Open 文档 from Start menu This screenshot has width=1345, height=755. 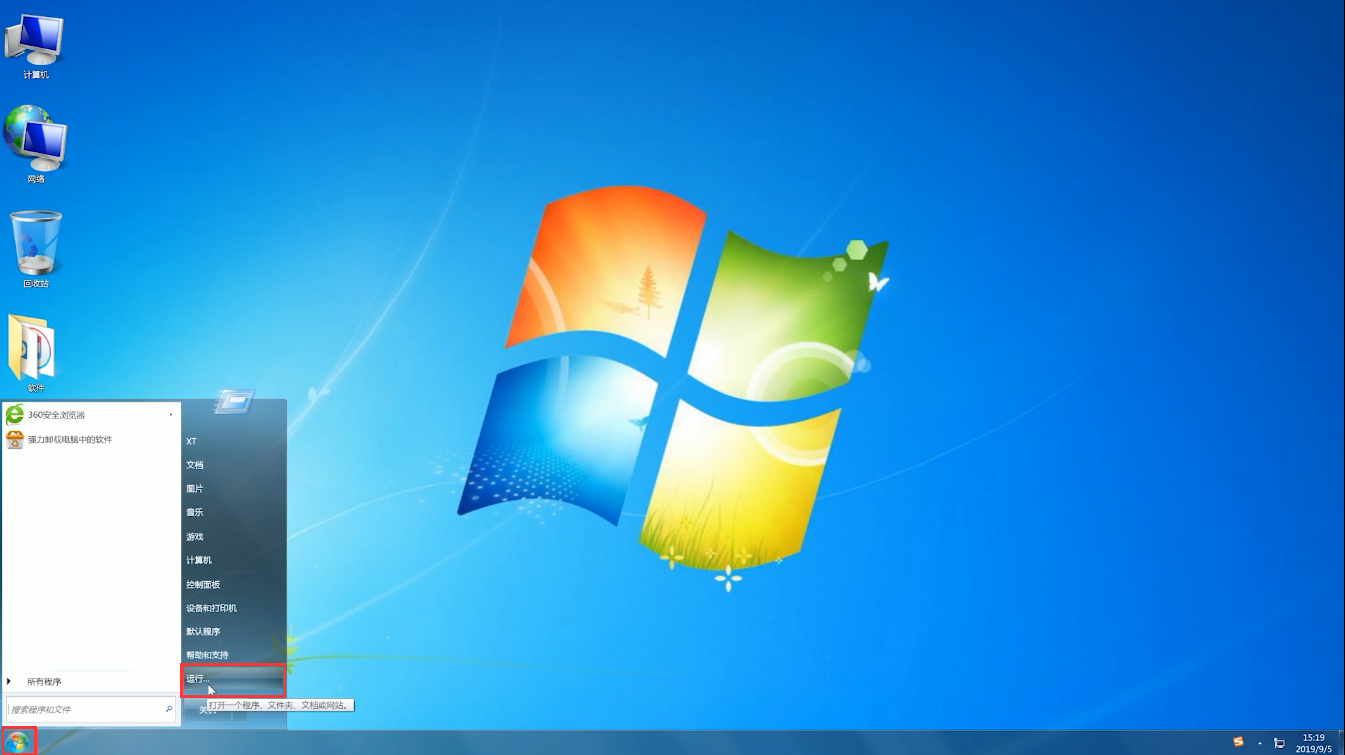point(234,465)
